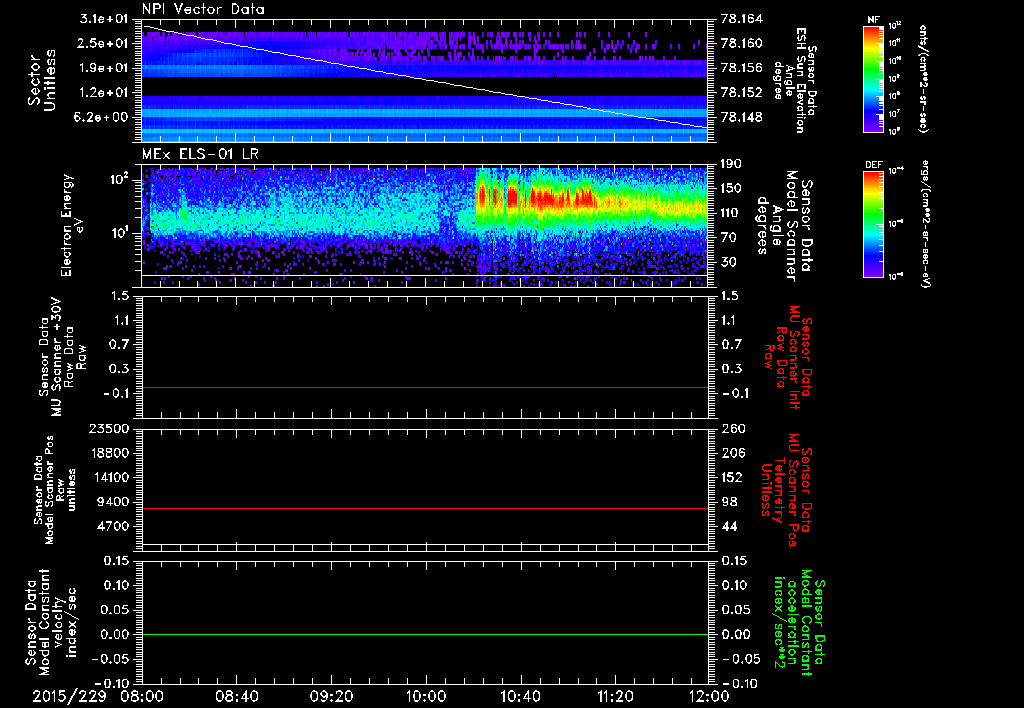Click the 10:40 time axis label
The height and width of the screenshot is (708, 1024).
(520, 696)
